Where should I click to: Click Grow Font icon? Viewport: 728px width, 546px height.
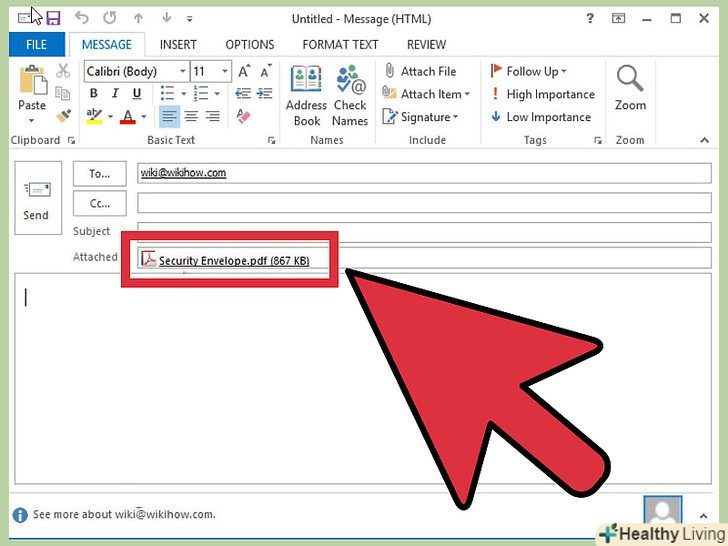click(244, 71)
